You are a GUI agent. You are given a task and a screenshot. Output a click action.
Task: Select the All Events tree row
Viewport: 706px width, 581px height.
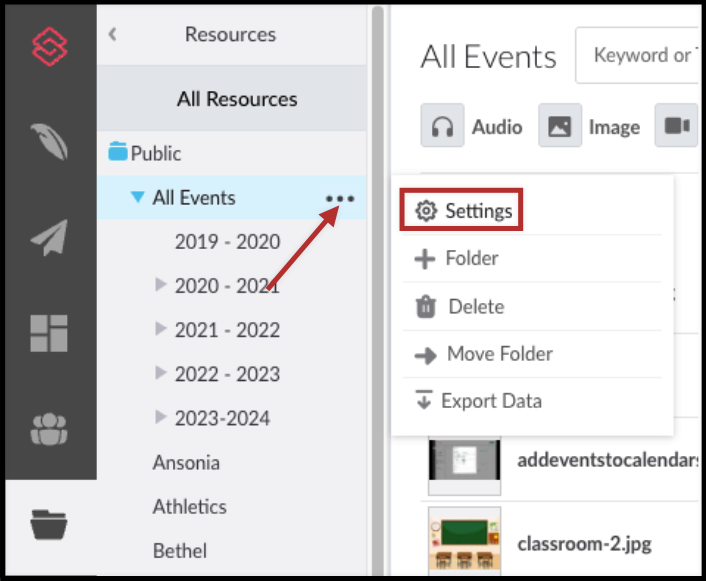tap(232, 198)
